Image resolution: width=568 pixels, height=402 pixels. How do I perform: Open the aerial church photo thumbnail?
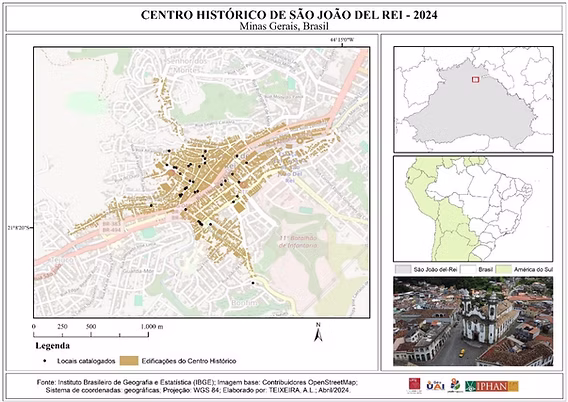coord(473,321)
